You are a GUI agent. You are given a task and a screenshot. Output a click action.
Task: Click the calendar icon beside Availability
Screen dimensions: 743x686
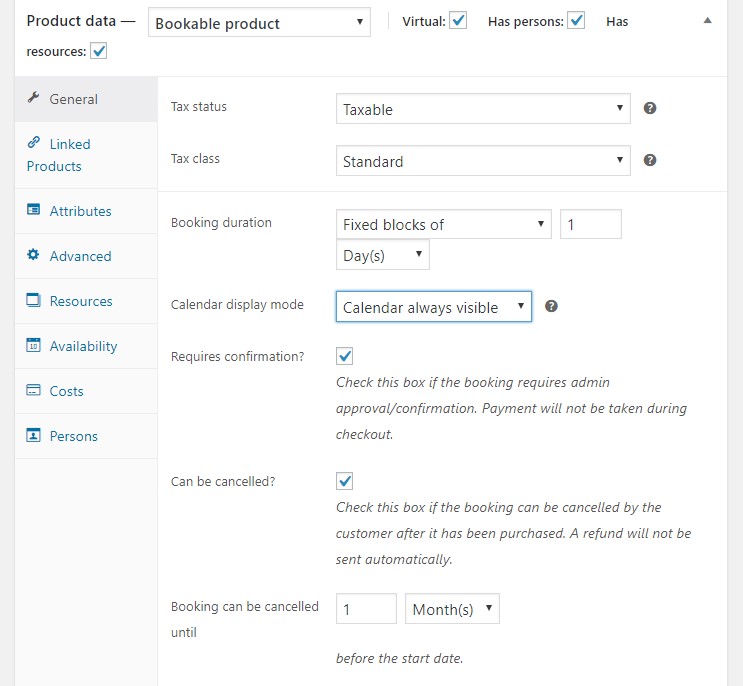tap(33, 345)
